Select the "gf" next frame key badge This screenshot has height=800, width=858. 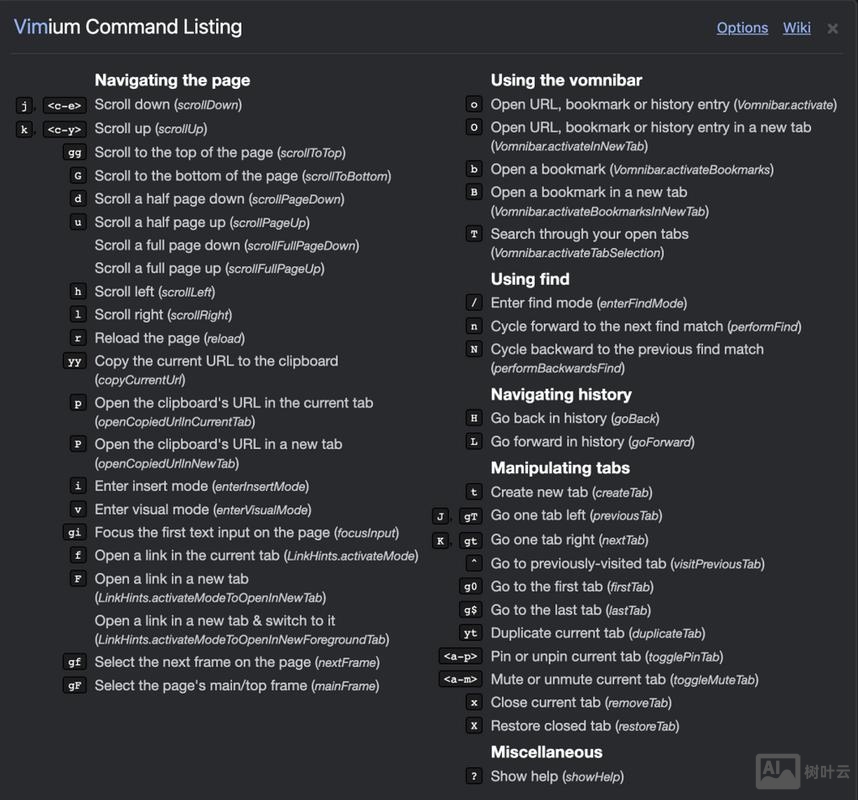click(x=75, y=662)
